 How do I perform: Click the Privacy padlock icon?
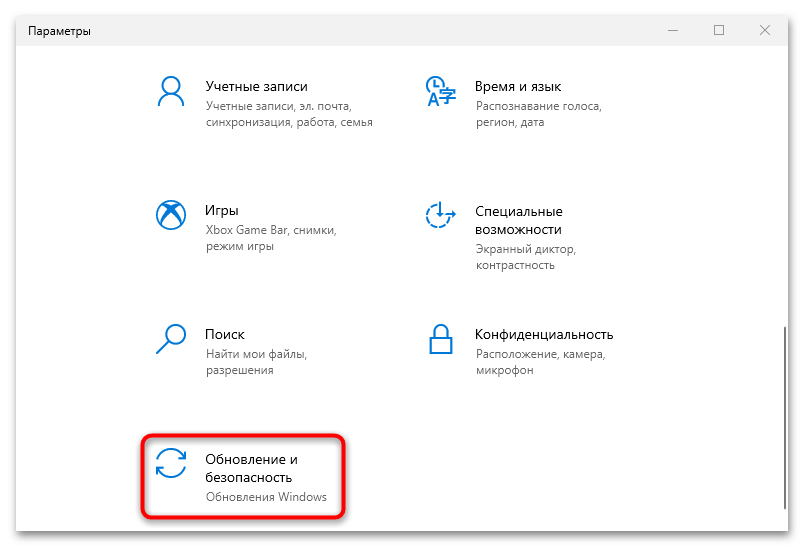(440, 339)
